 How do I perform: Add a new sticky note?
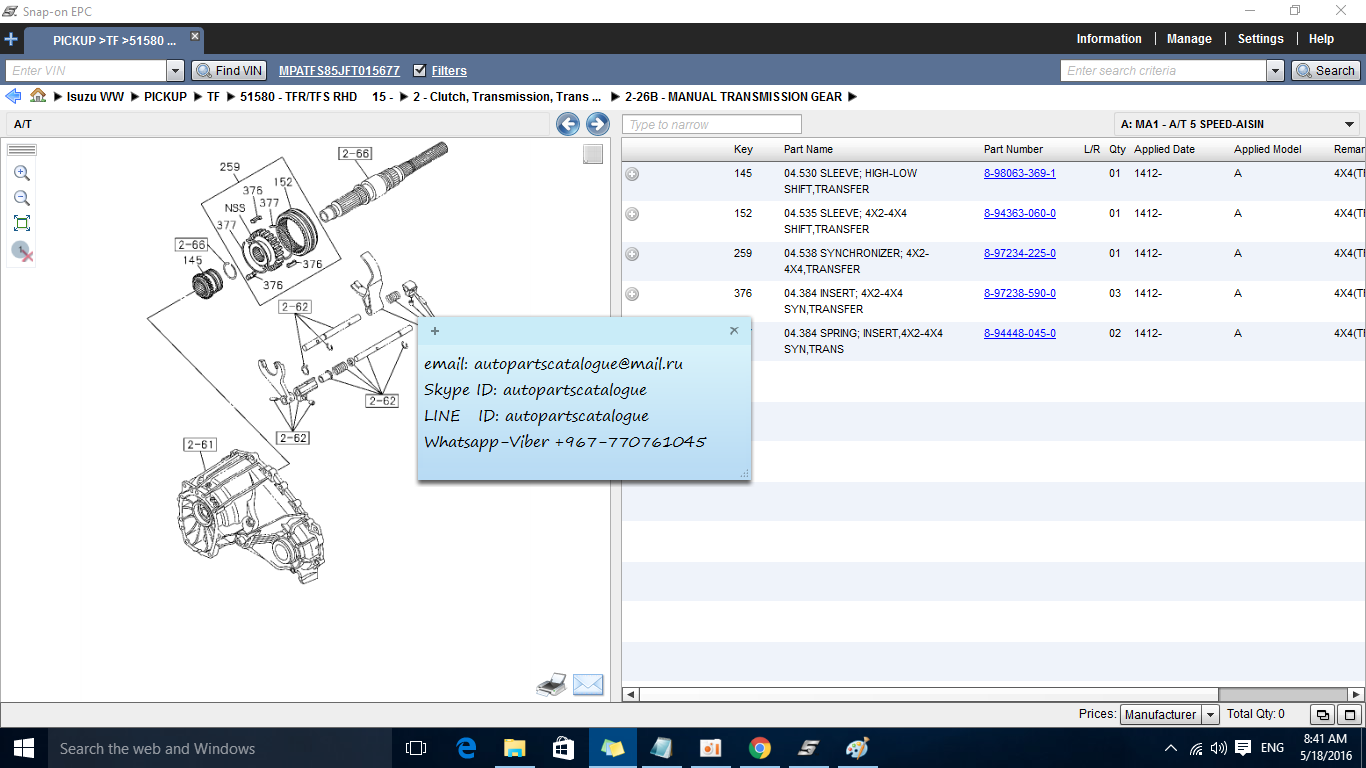pos(434,331)
